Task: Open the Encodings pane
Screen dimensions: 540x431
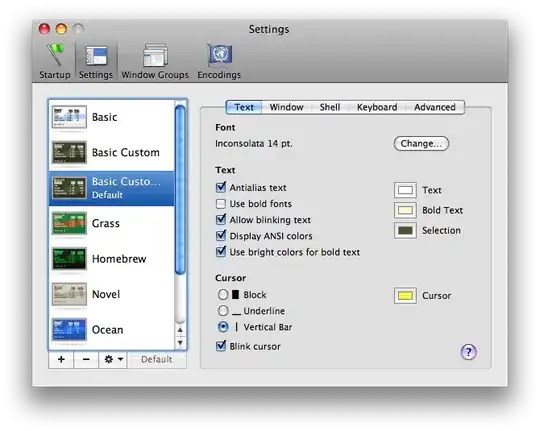Action: [x=219, y=62]
